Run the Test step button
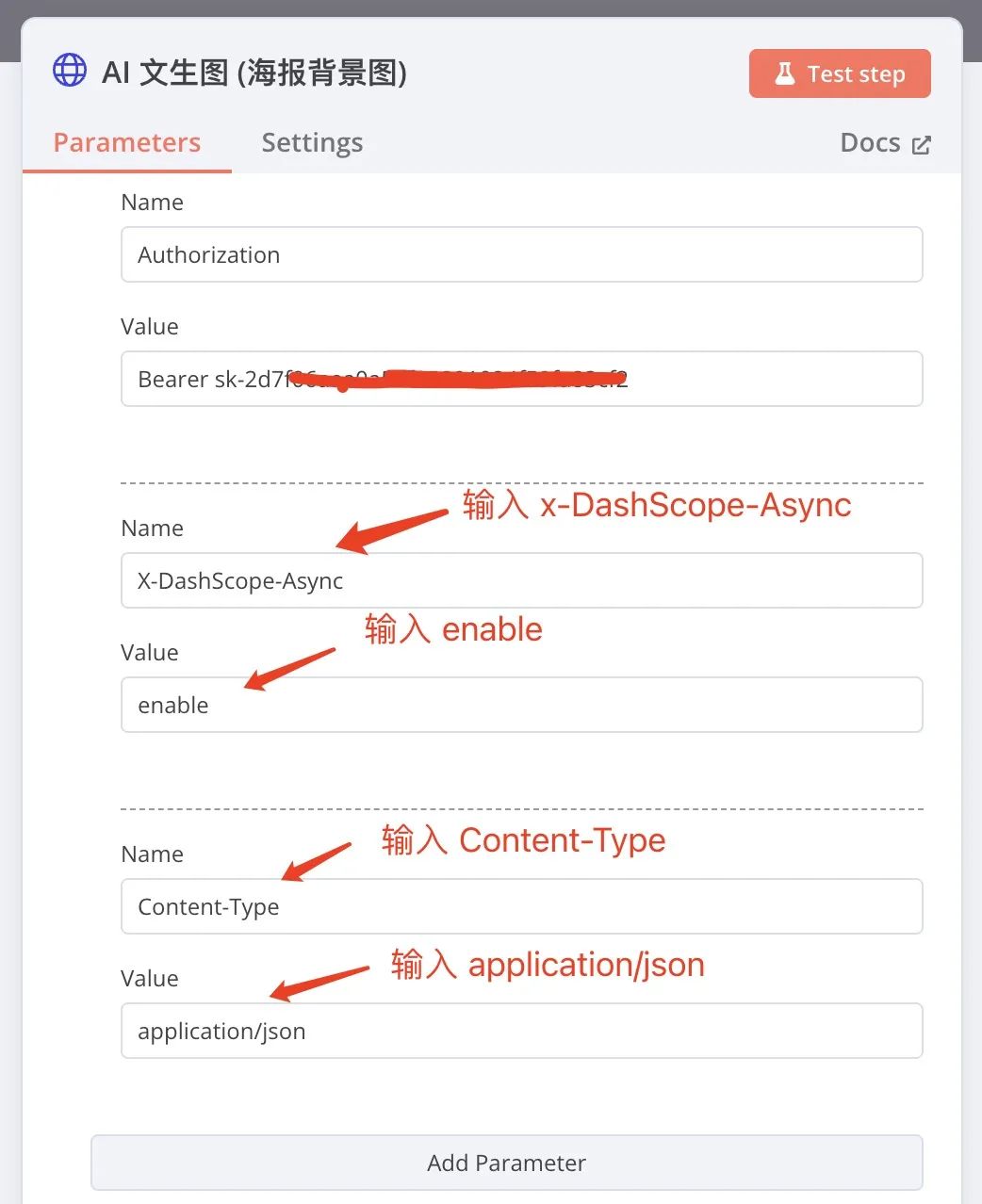982x1204 pixels. 840,73
